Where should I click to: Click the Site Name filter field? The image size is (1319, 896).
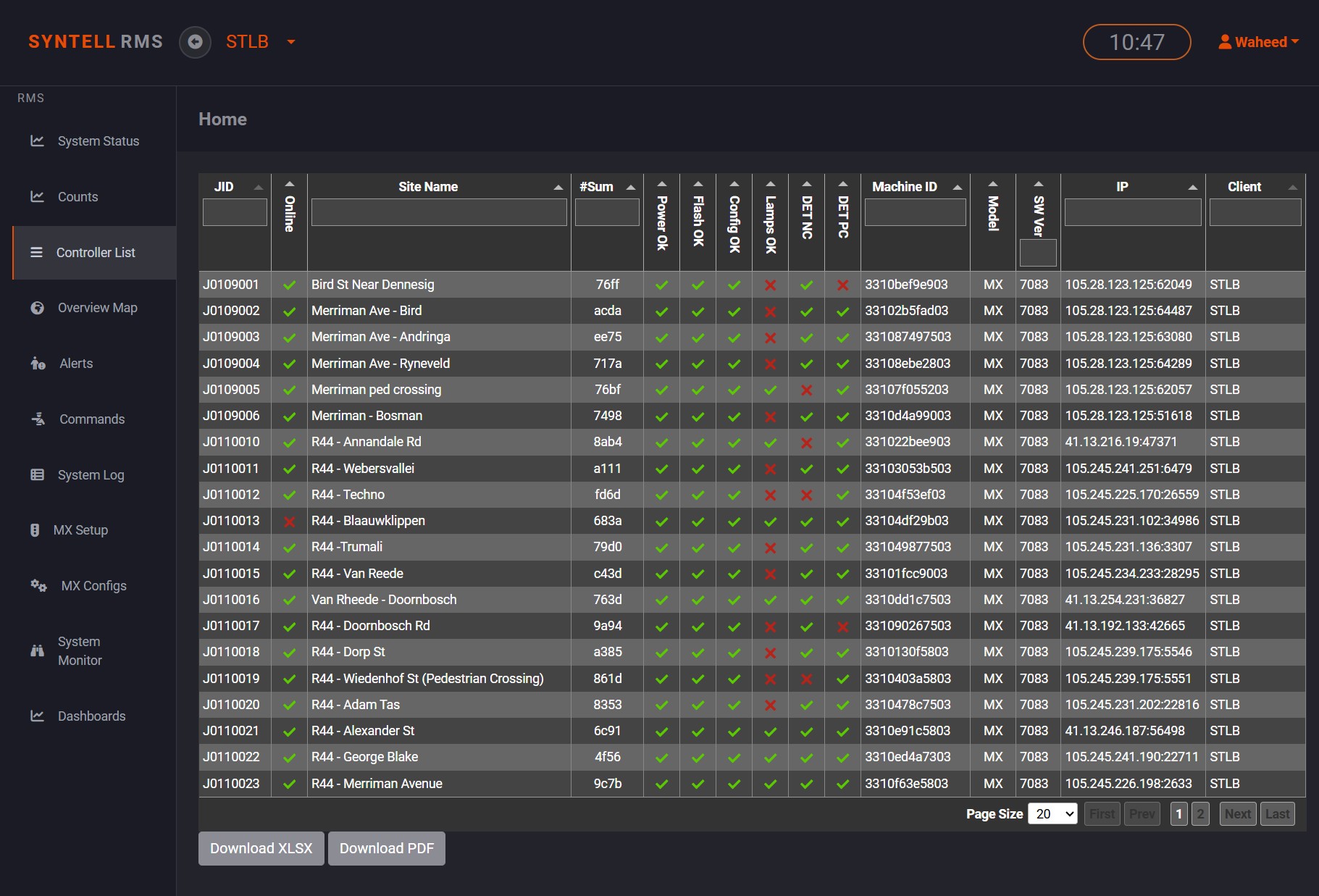click(x=439, y=212)
